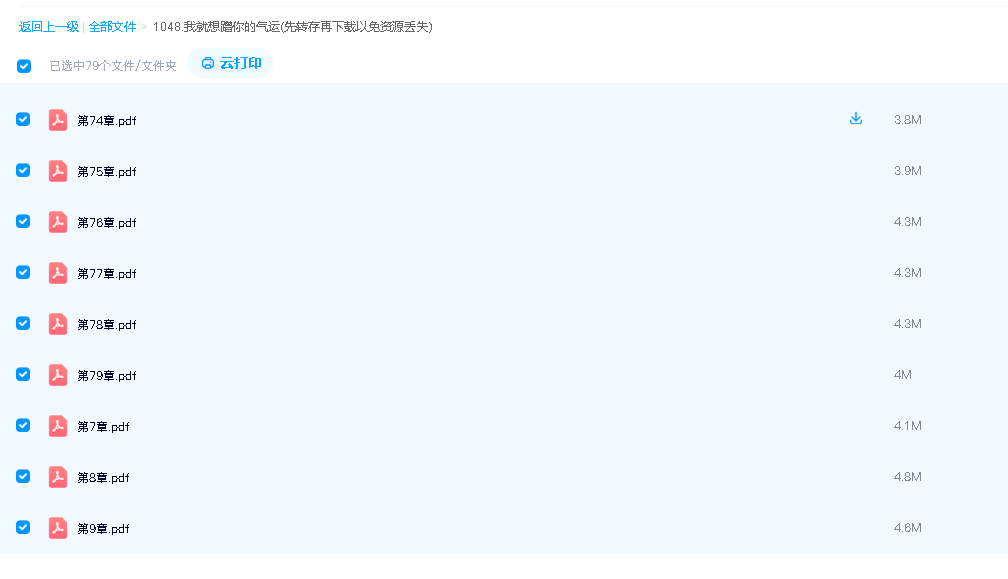
Task: Click the PDF icon of 第7章.pdf
Action: 58,426
